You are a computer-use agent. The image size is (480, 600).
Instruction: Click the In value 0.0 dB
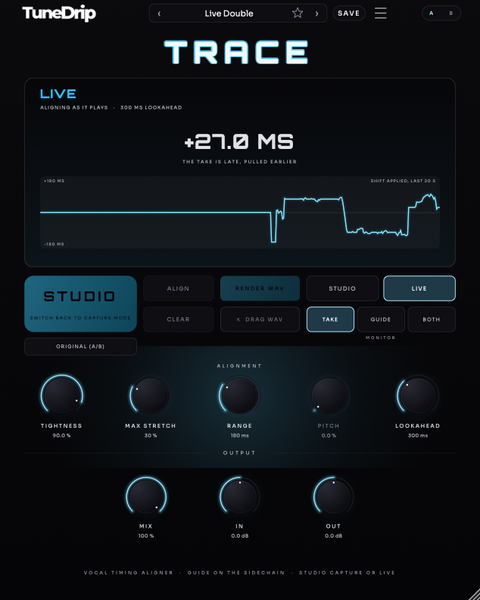tap(239, 536)
